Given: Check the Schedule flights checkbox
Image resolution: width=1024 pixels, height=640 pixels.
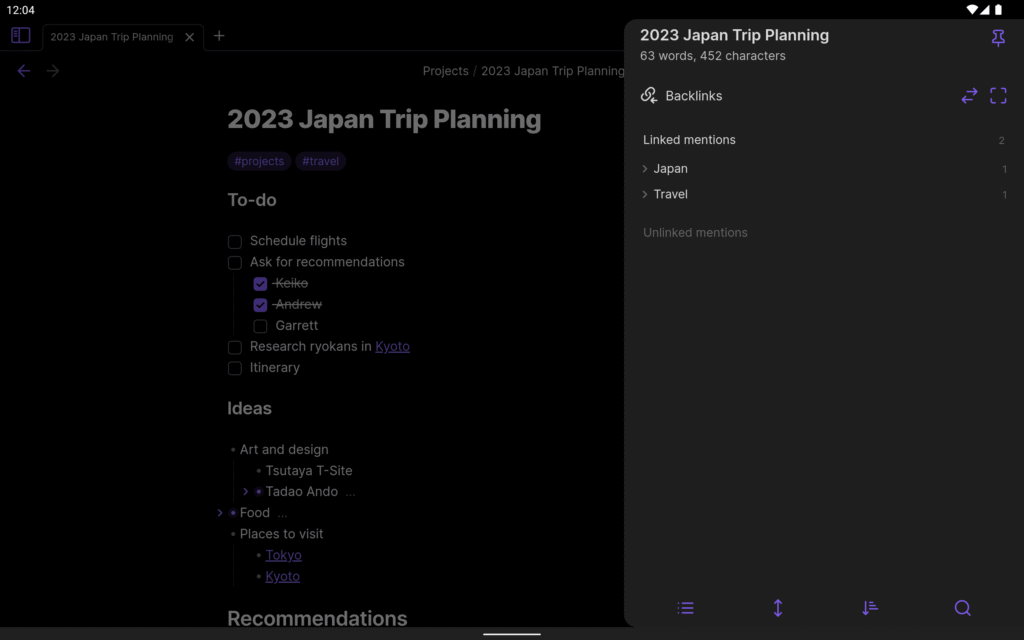Looking at the screenshot, I should [234, 241].
